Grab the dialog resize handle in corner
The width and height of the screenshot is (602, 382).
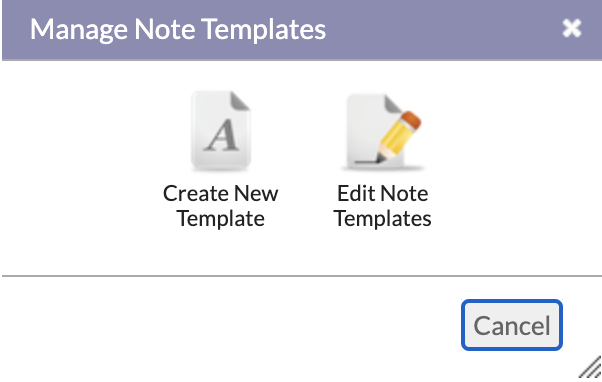coord(590,367)
